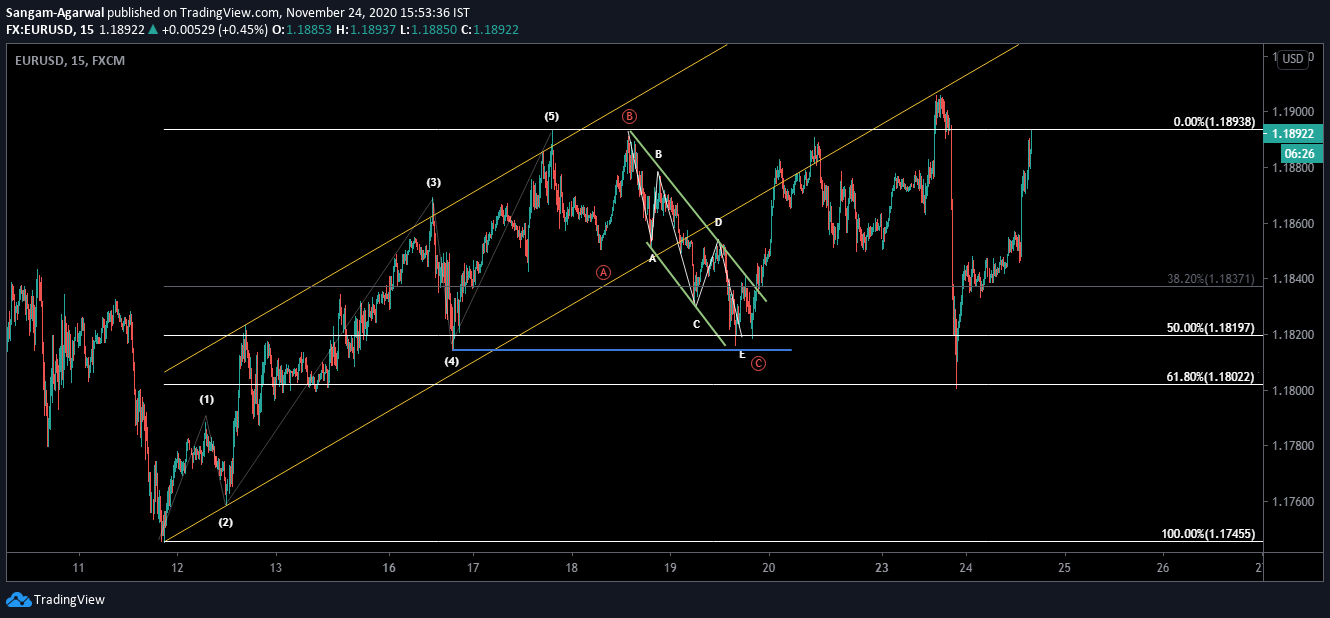Select the FX:EURUSD, 15 header symbol text
This screenshot has height=618, width=1330.
(48, 30)
